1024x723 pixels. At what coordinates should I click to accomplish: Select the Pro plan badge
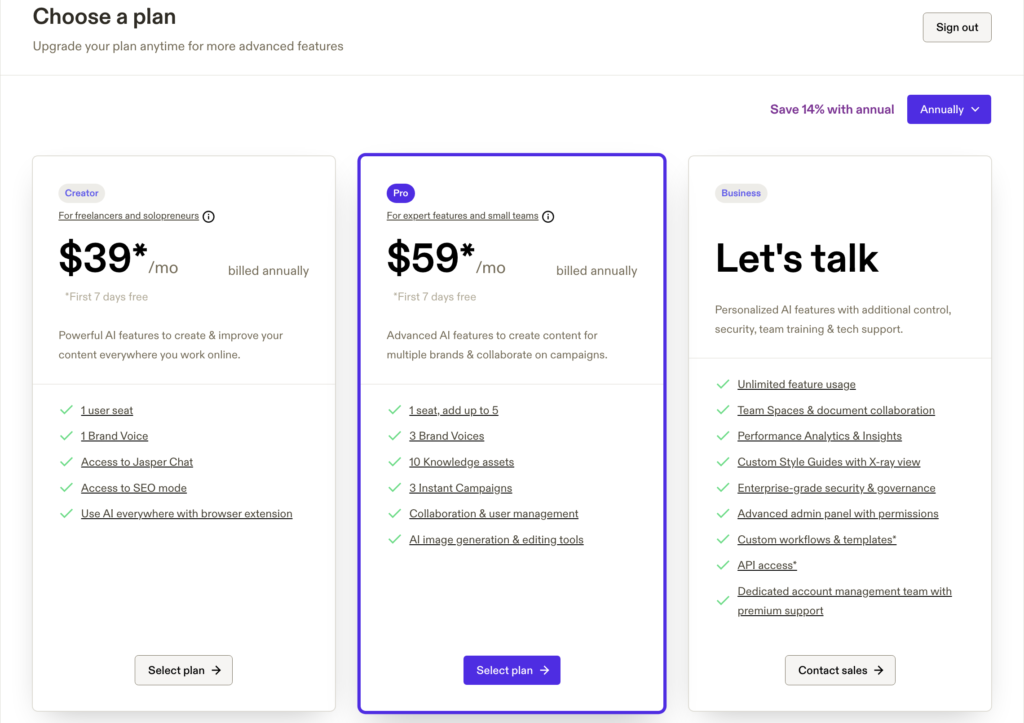click(x=400, y=193)
